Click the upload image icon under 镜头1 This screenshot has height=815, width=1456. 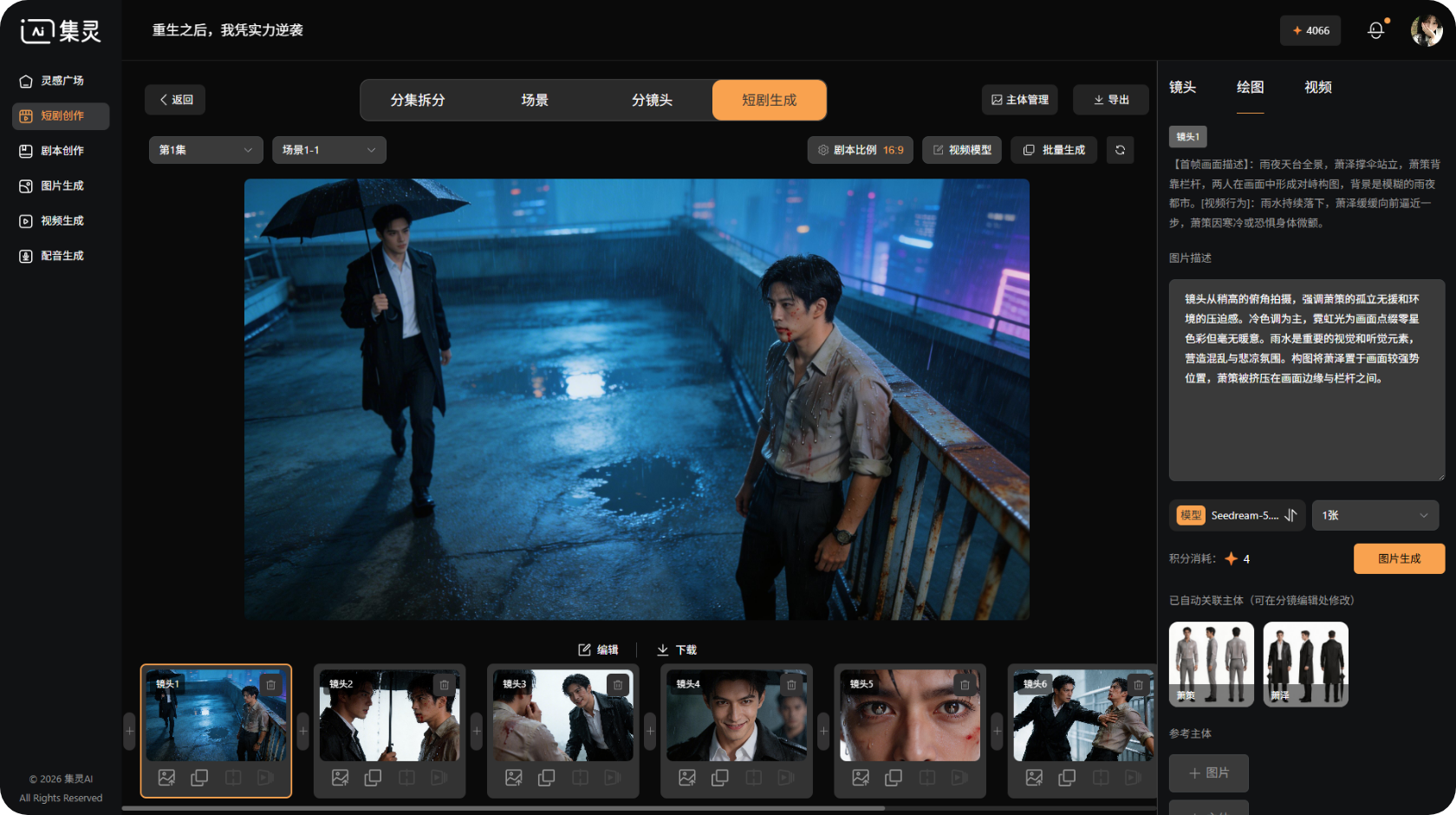pos(166,778)
